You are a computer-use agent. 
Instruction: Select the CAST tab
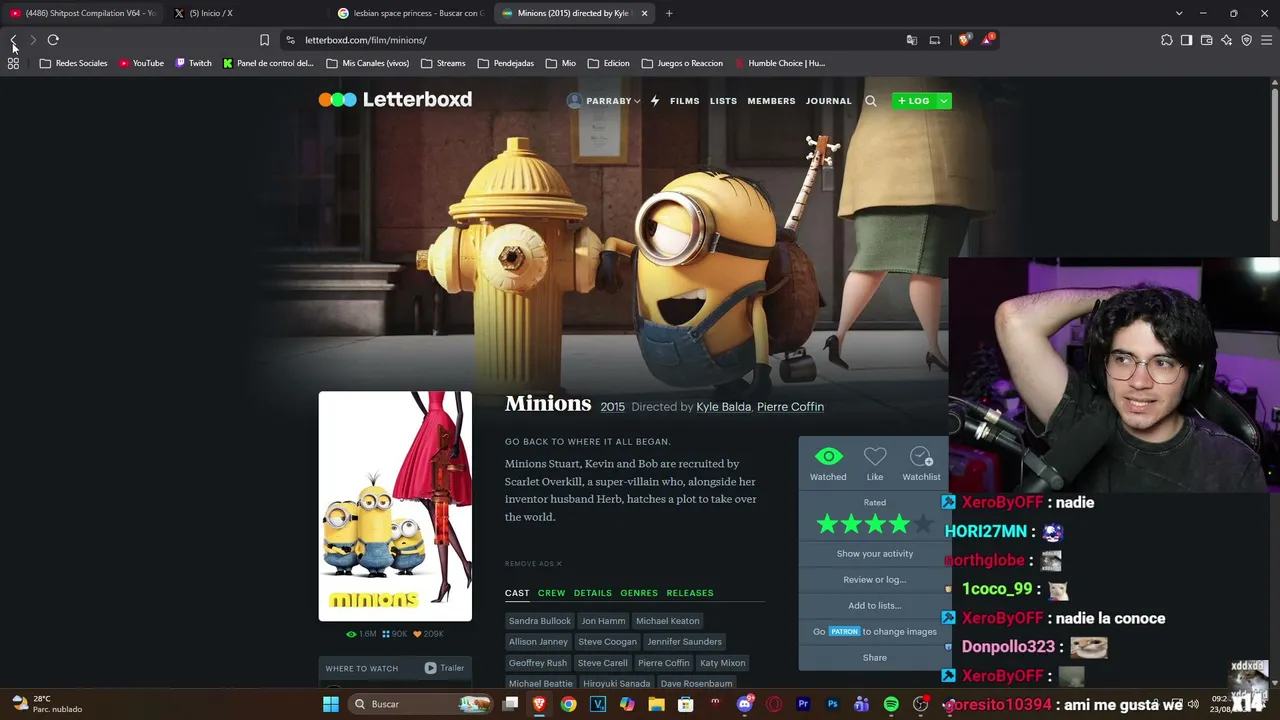coord(517,593)
